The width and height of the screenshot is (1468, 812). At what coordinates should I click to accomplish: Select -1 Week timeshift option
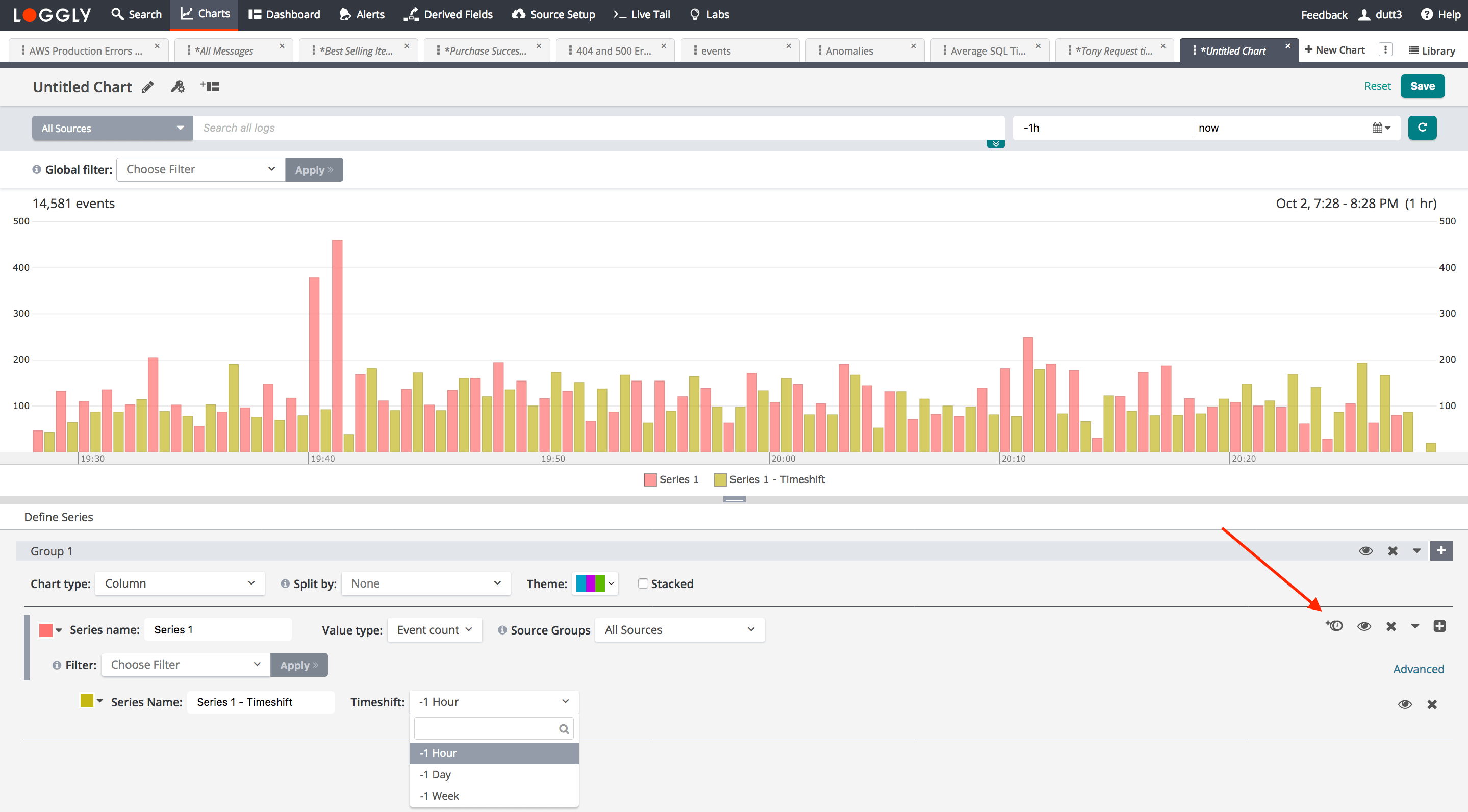tap(439, 796)
